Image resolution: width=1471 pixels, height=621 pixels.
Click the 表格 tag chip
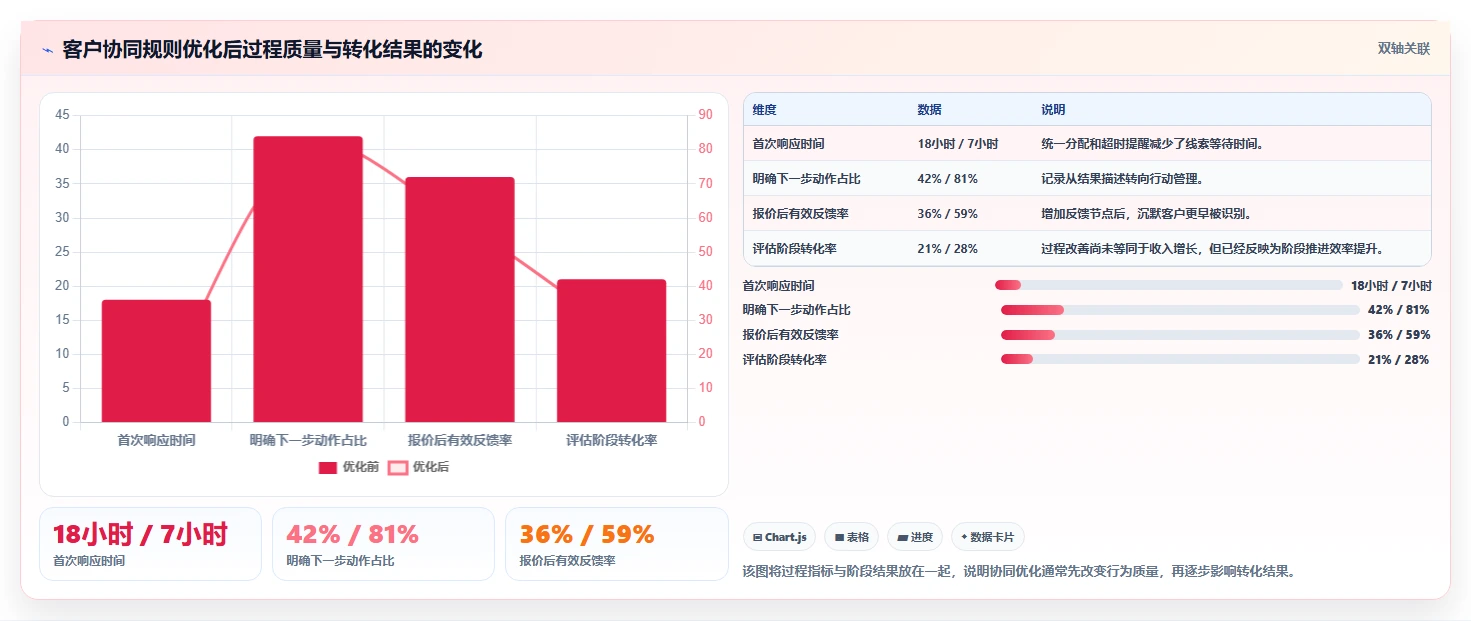pos(852,537)
